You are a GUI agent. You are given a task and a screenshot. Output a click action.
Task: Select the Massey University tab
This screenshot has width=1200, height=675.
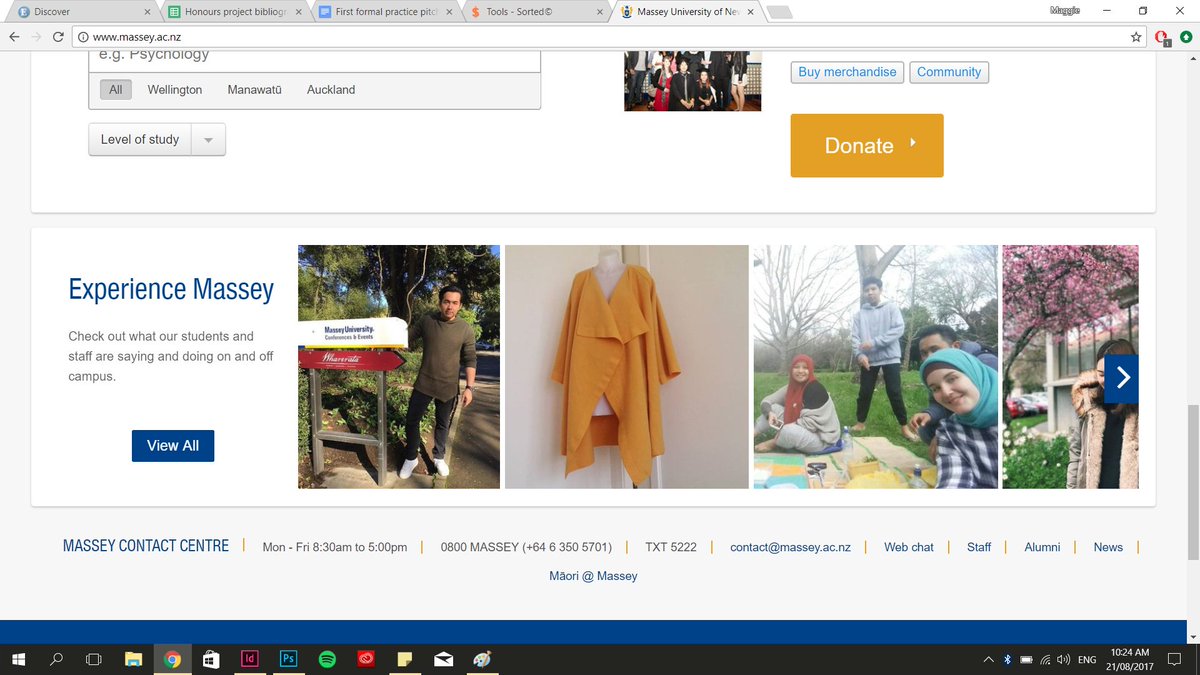coord(686,12)
